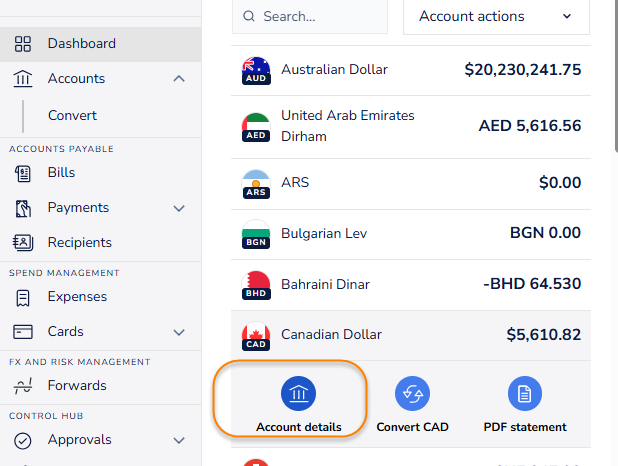Click the Expenses icon in sidebar
Viewport: 618px width, 466px height.
[23, 297]
